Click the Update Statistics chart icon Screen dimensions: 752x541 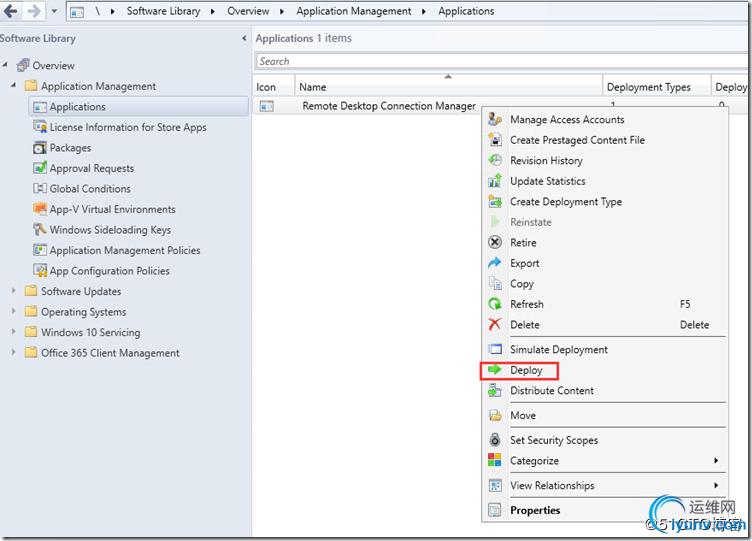(x=494, y=181)
